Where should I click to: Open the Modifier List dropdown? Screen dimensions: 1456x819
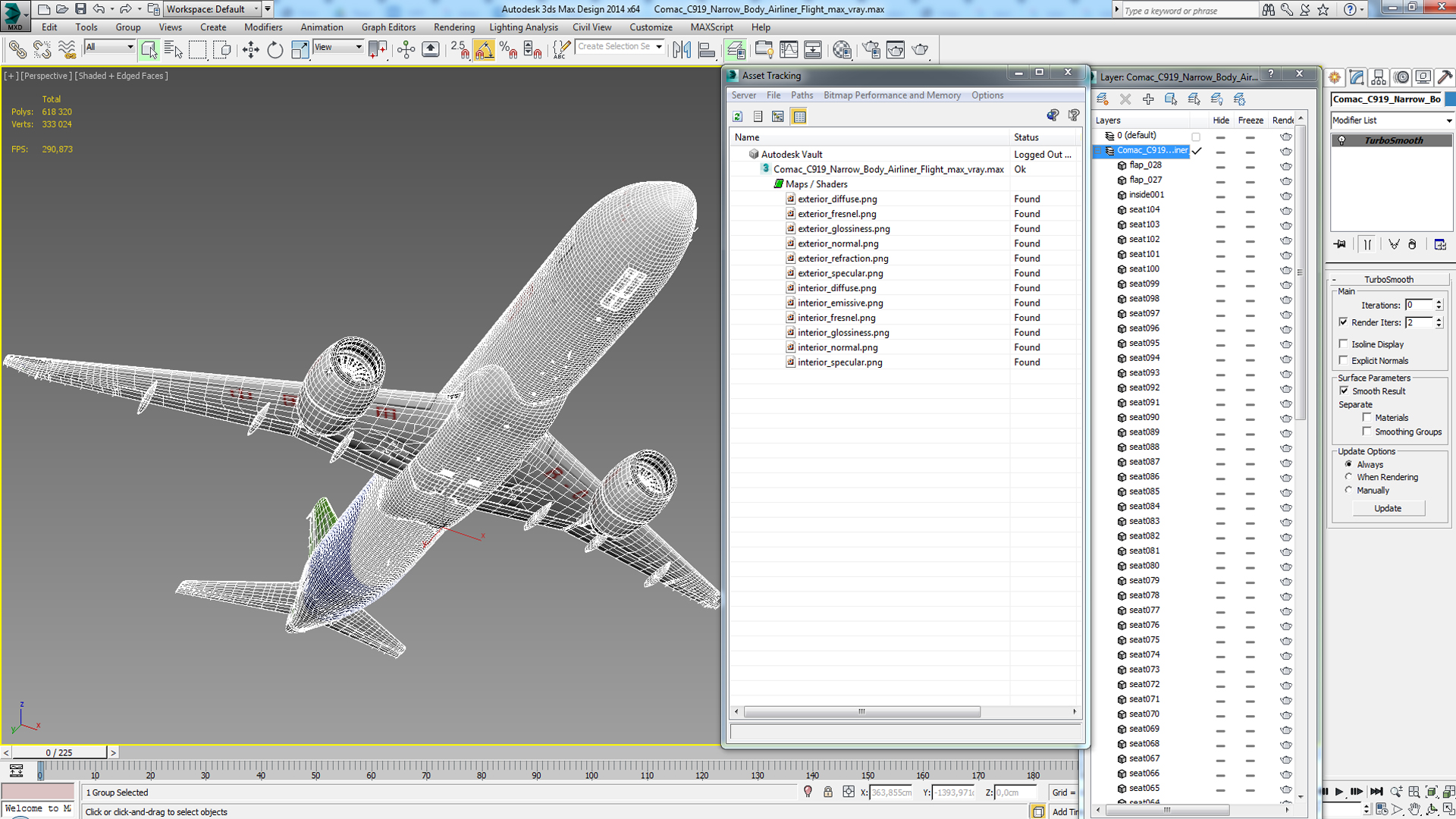tap(1392, 121)
